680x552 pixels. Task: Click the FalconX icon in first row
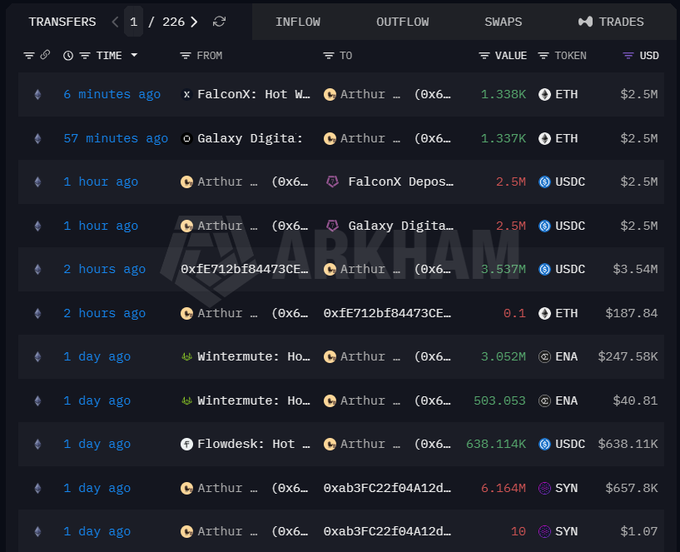[x=186, y=95]
